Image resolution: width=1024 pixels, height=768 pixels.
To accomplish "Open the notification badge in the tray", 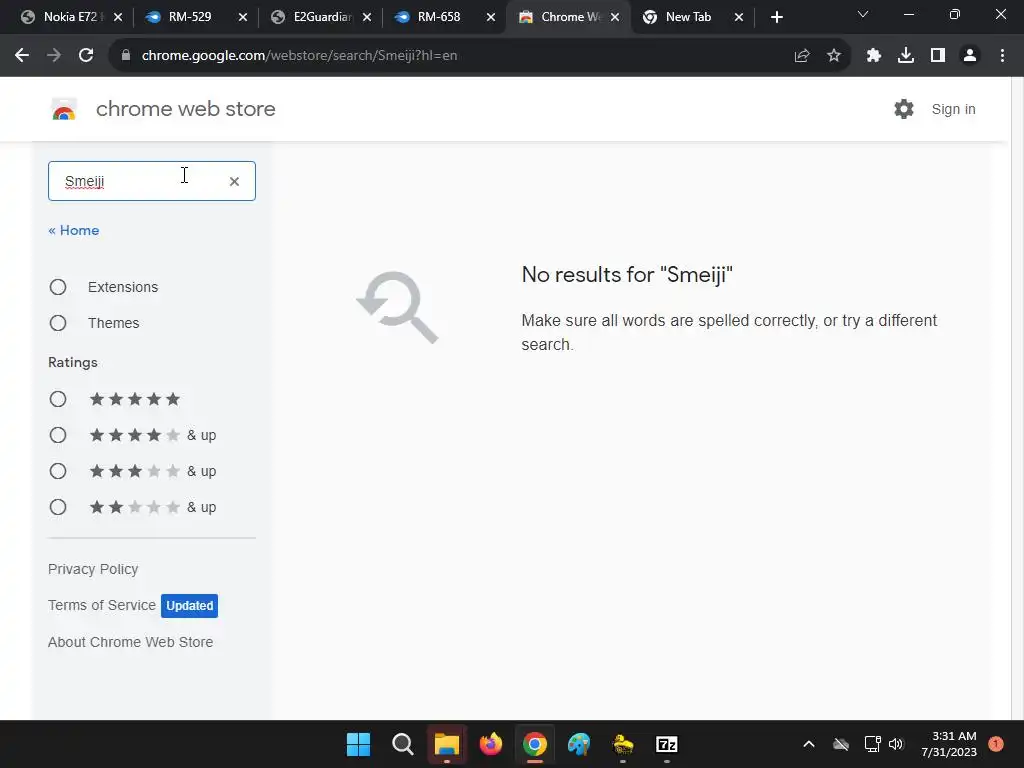I will (996, 744).
